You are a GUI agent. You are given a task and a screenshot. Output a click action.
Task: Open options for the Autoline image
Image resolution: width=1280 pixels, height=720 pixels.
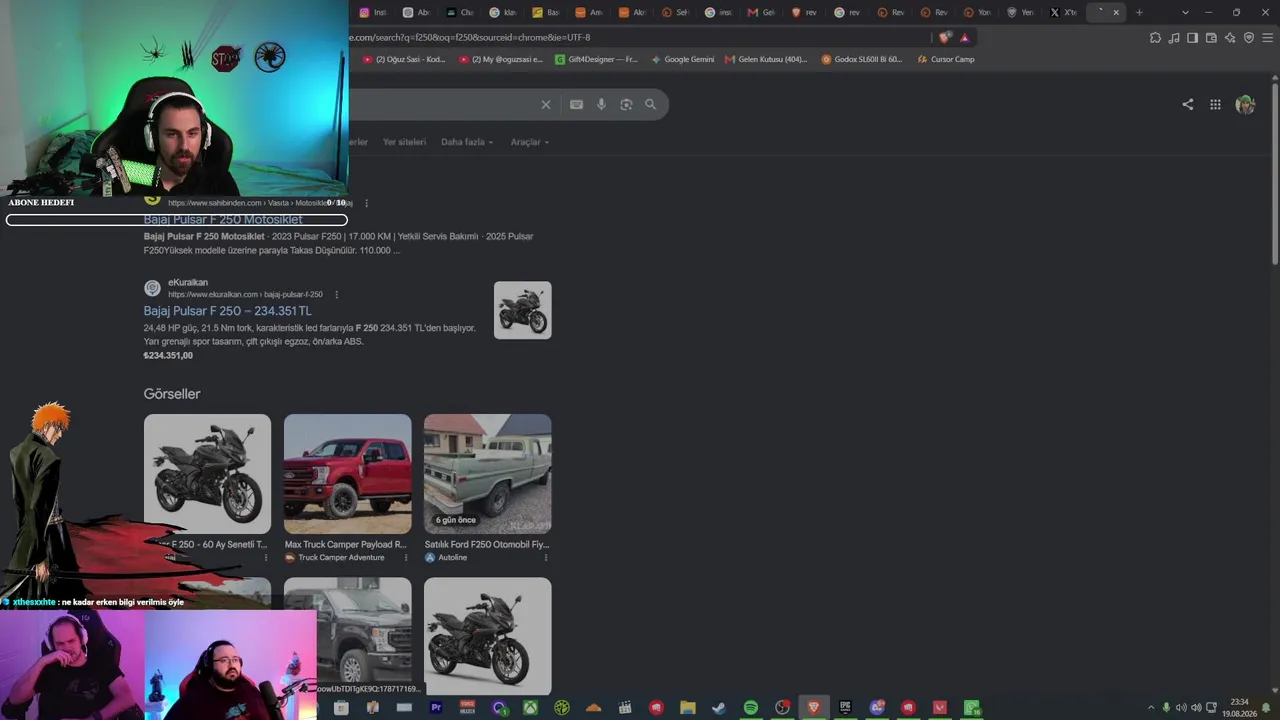point(545,558)
